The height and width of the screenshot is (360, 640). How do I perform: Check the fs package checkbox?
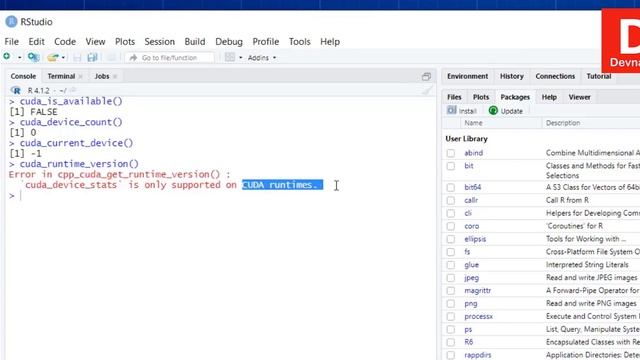tap(451, 252)
